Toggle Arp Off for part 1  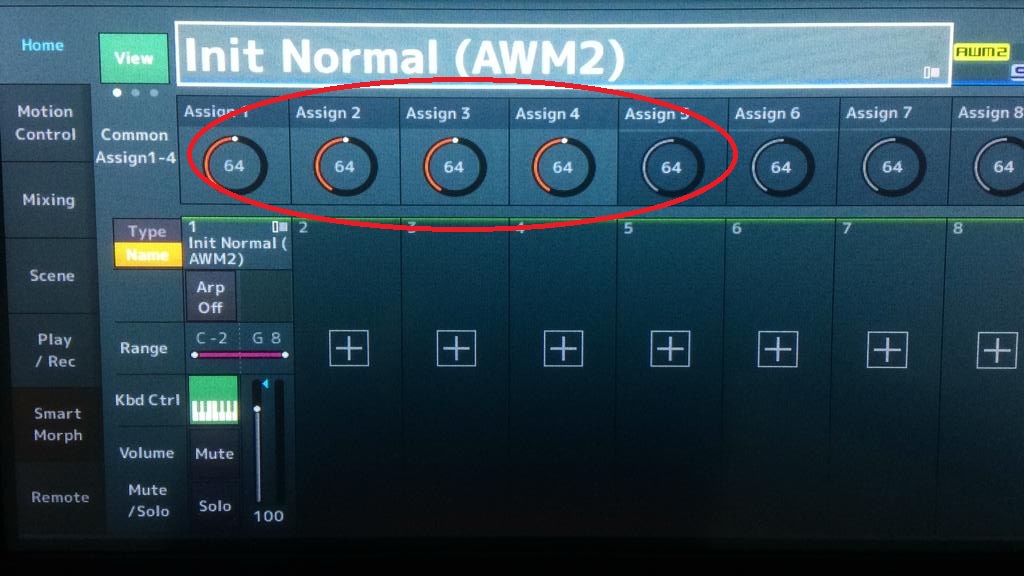tap(210, 297)
